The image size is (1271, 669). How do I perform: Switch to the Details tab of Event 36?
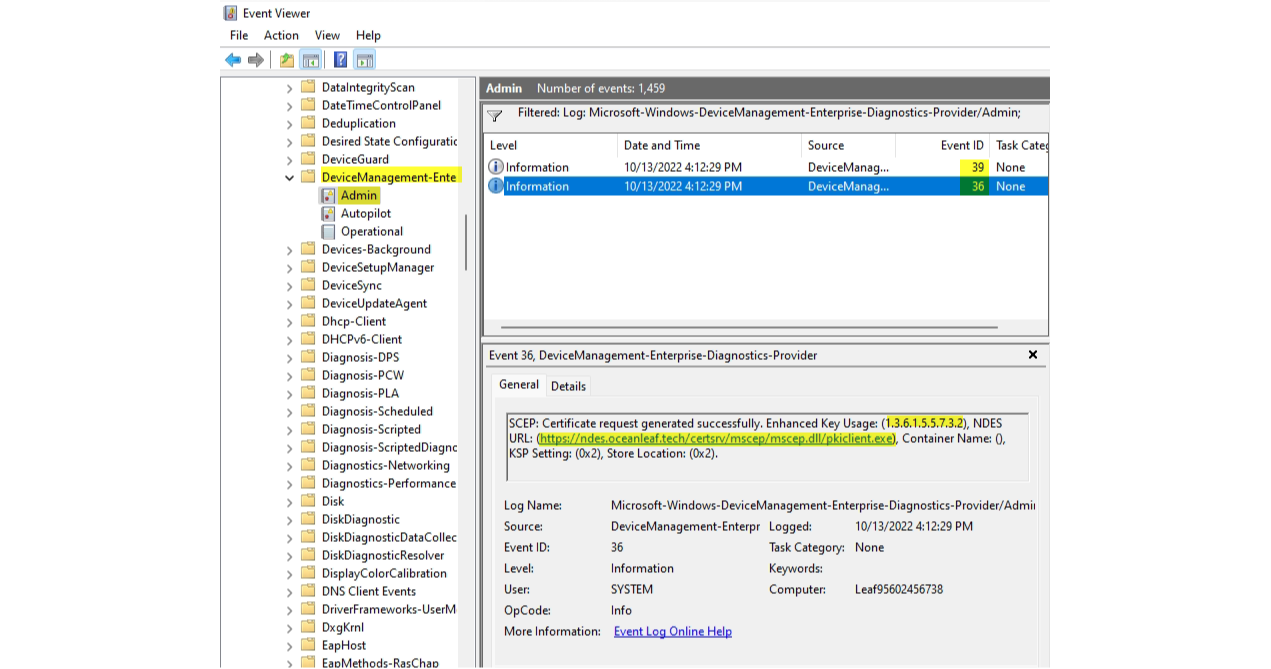[568, 385]
